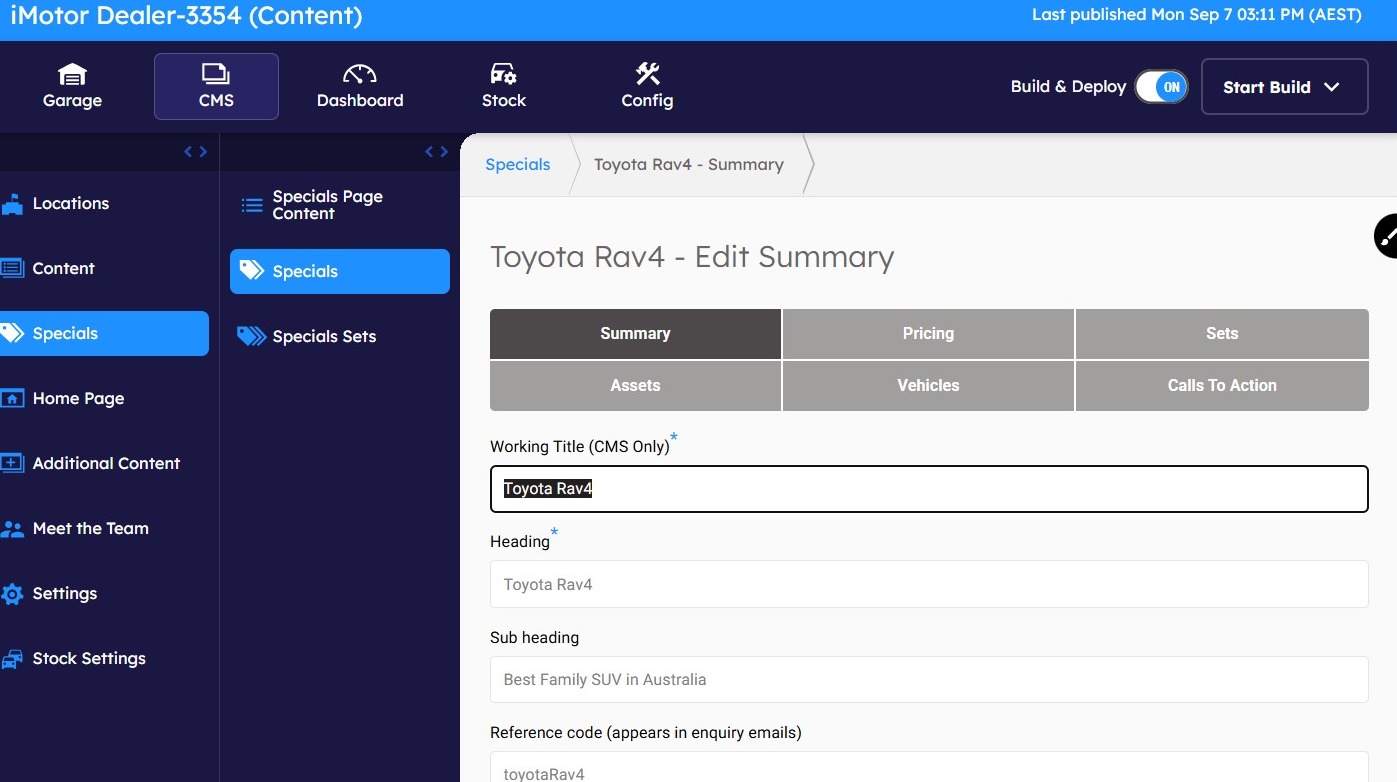
Task: Switch to the Pricing tab
Action: click(928, 334)
